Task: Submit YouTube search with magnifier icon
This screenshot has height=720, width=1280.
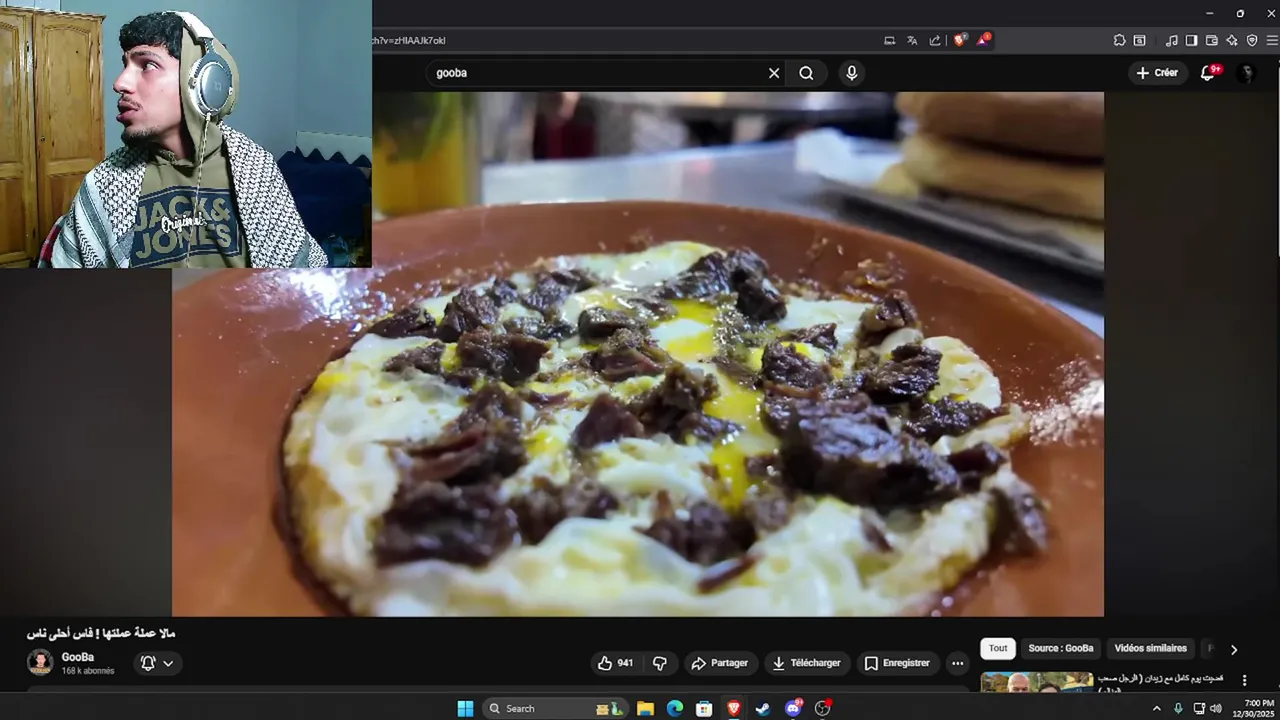Action: 806,73
